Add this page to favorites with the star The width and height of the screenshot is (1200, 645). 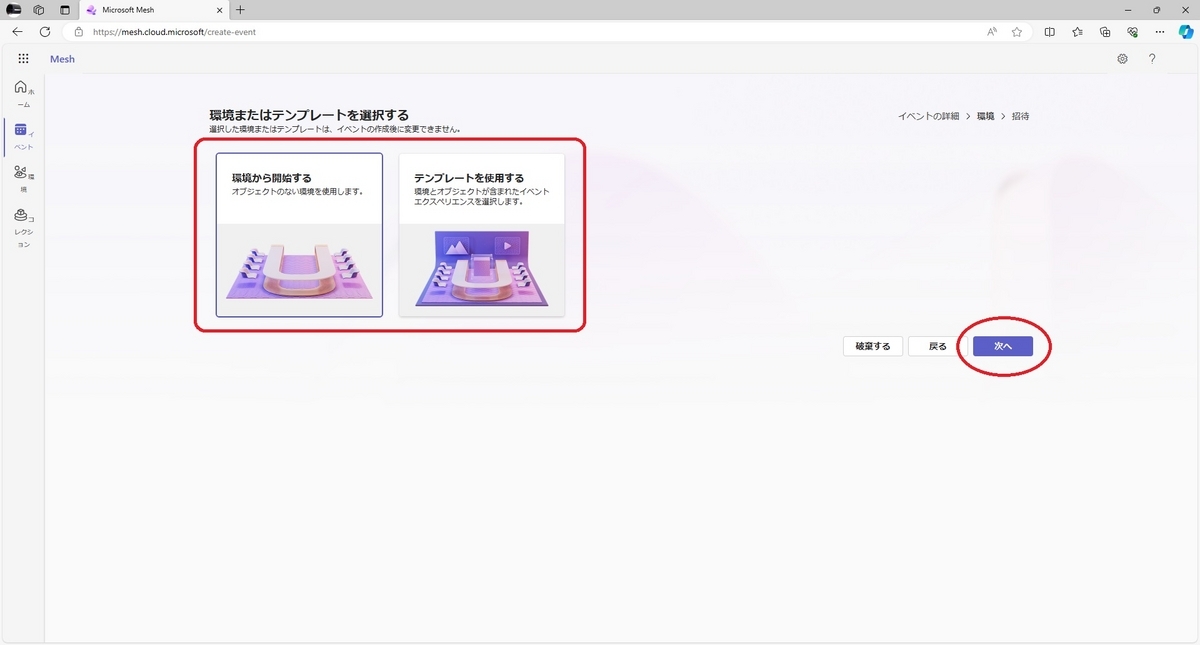tap(1017, 32)
